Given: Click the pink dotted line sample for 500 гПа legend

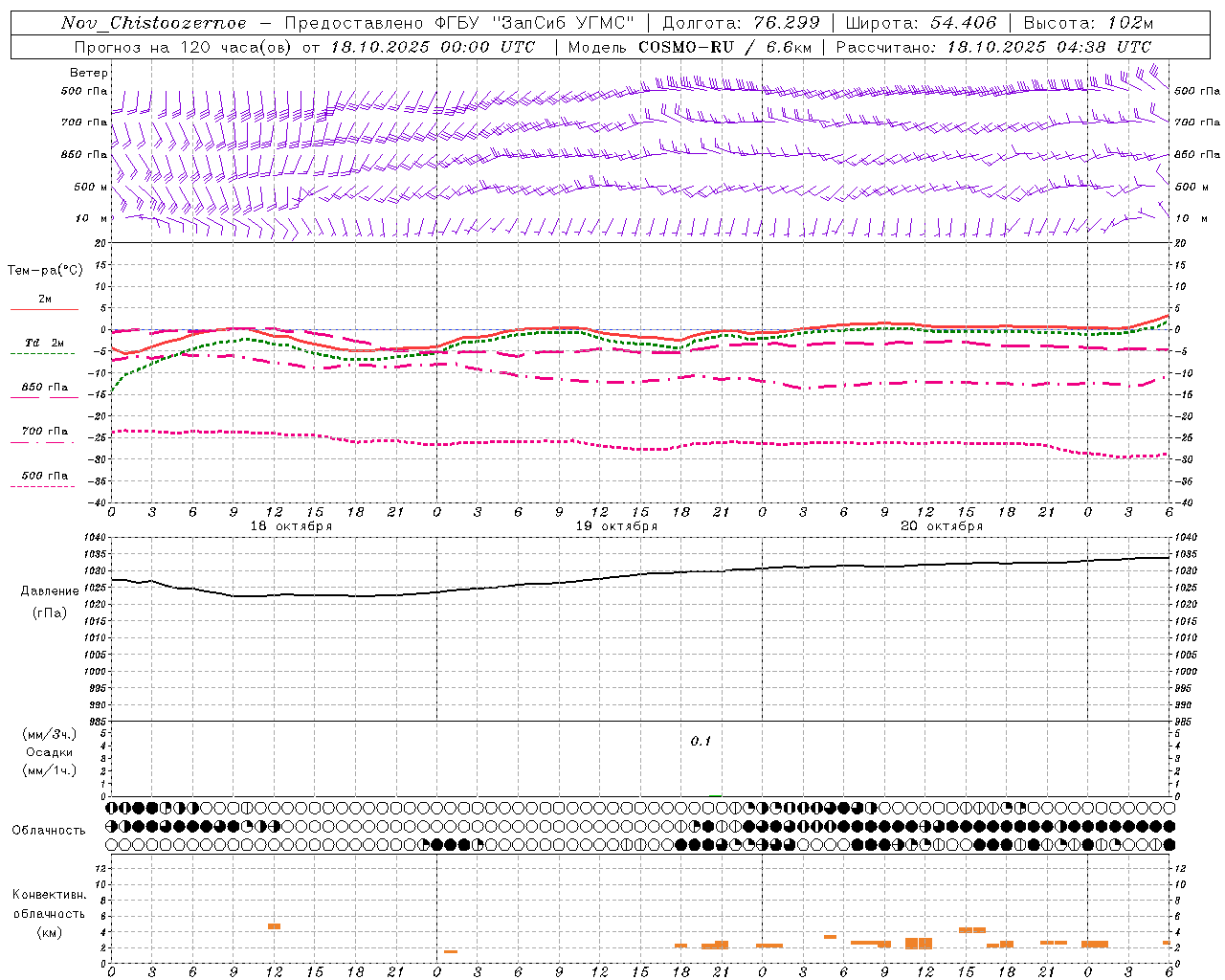Looking at the screenshot, I should click(42, 486).
